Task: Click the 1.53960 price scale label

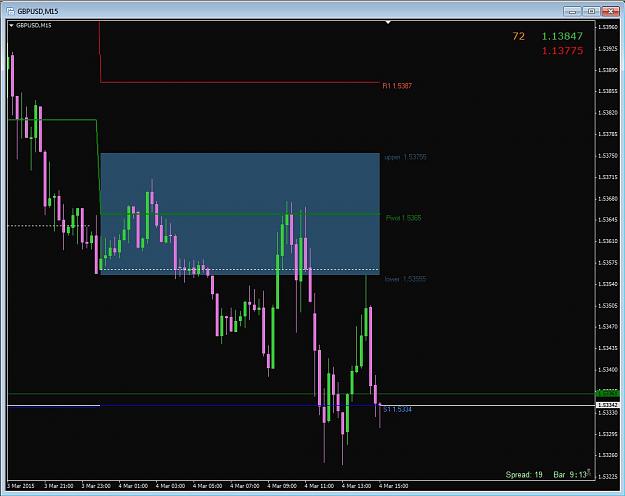Action: (608, 27)
